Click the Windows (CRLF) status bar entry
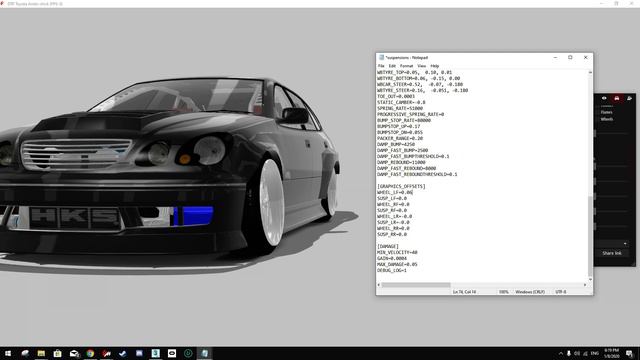 [x=529, y=292]
